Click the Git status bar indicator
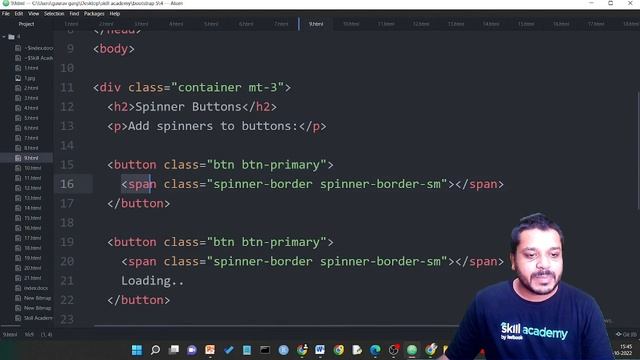 click(626, 335)
